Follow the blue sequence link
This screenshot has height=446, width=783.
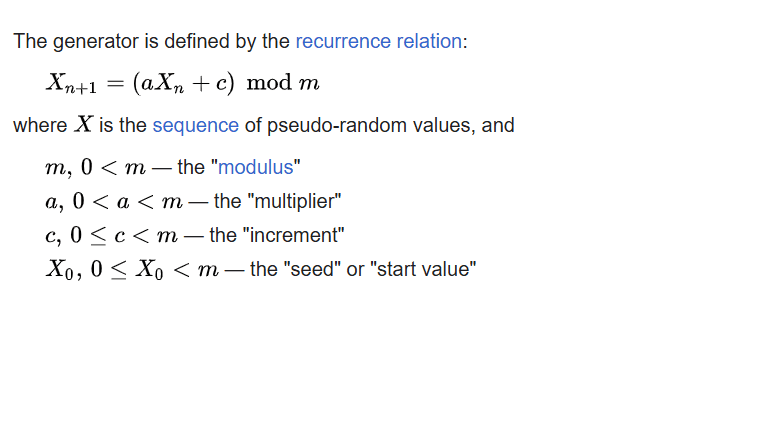pyautogui.click(x=195, y=125)
